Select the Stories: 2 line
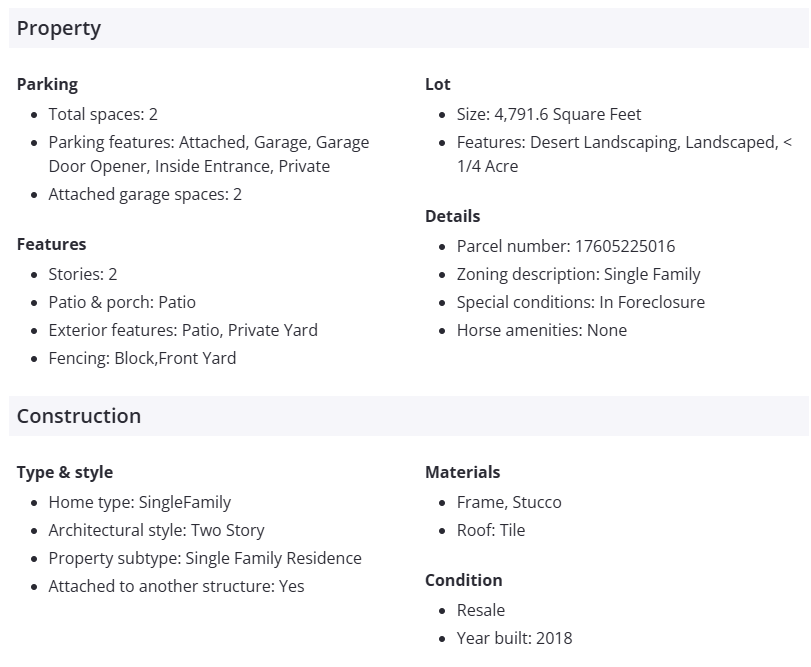 (x=83, y=274)
